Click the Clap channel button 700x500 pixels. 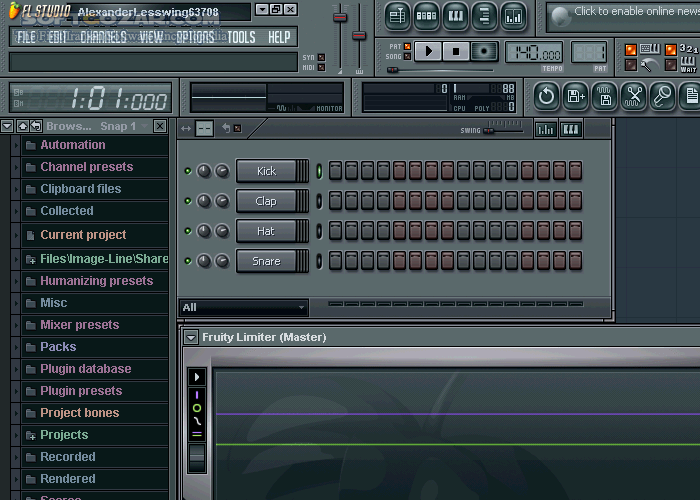click(x=267, y=201)
